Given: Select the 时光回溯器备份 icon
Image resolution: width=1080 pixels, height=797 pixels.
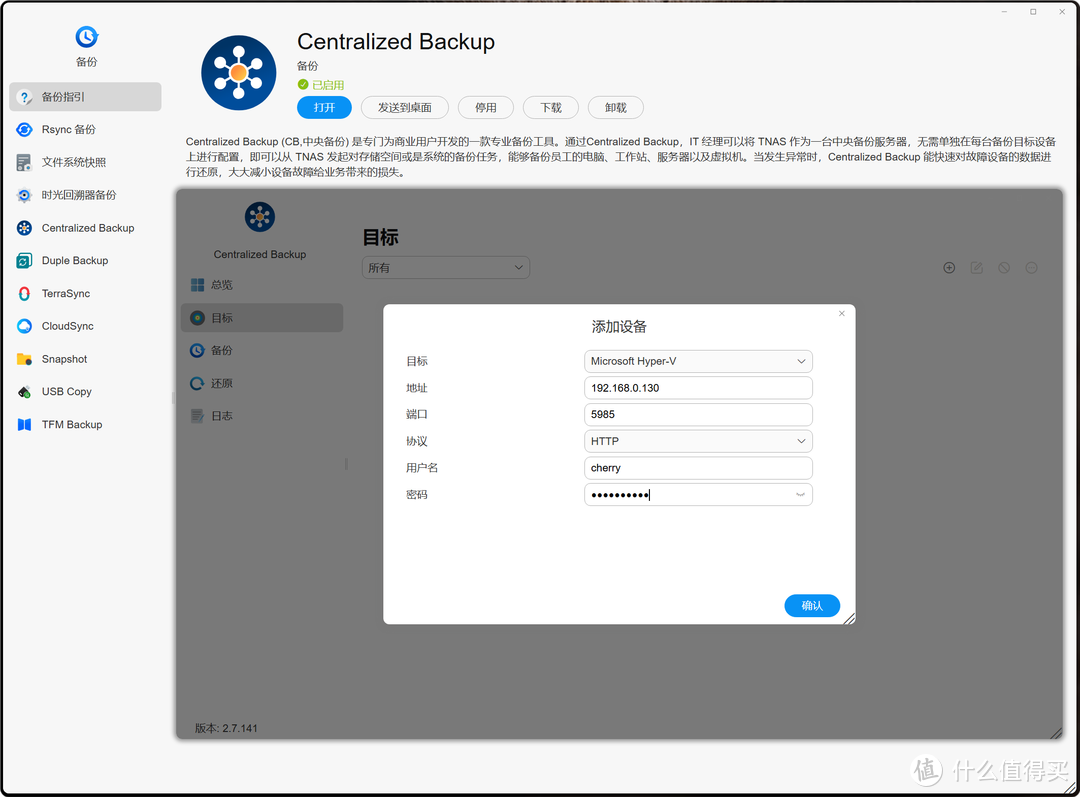Looking at the screenshot, I should coord(24,195).
